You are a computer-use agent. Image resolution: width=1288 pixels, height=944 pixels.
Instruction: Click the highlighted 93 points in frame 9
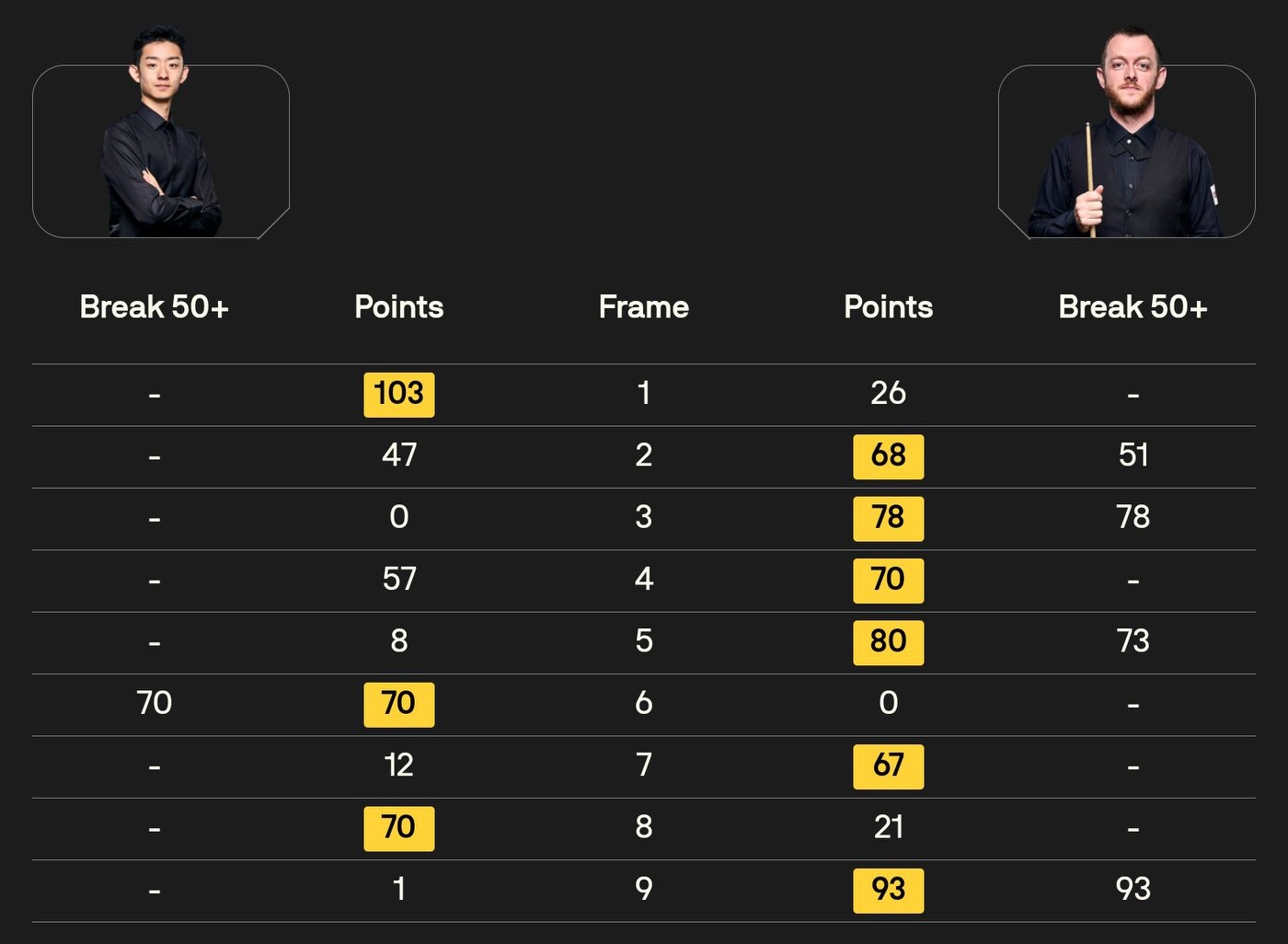(x=888, y=890)
